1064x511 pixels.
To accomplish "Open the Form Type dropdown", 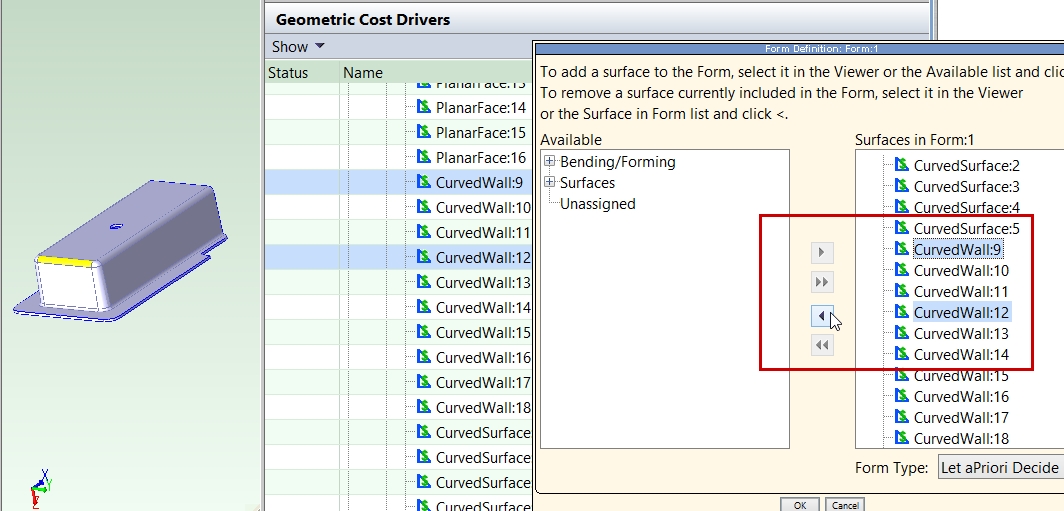I will [x=999, y=468].
